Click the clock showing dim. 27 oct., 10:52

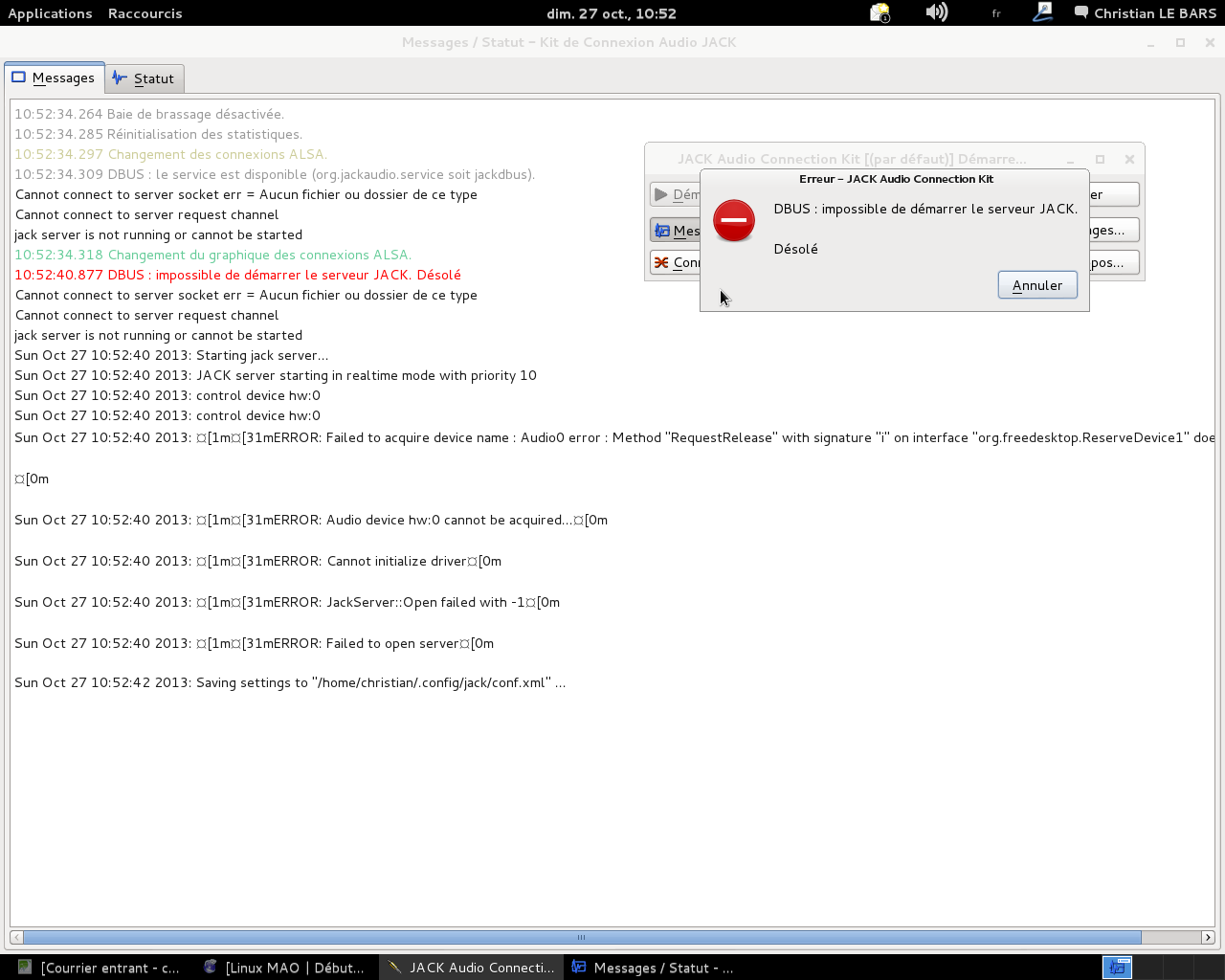coord(612,13)
